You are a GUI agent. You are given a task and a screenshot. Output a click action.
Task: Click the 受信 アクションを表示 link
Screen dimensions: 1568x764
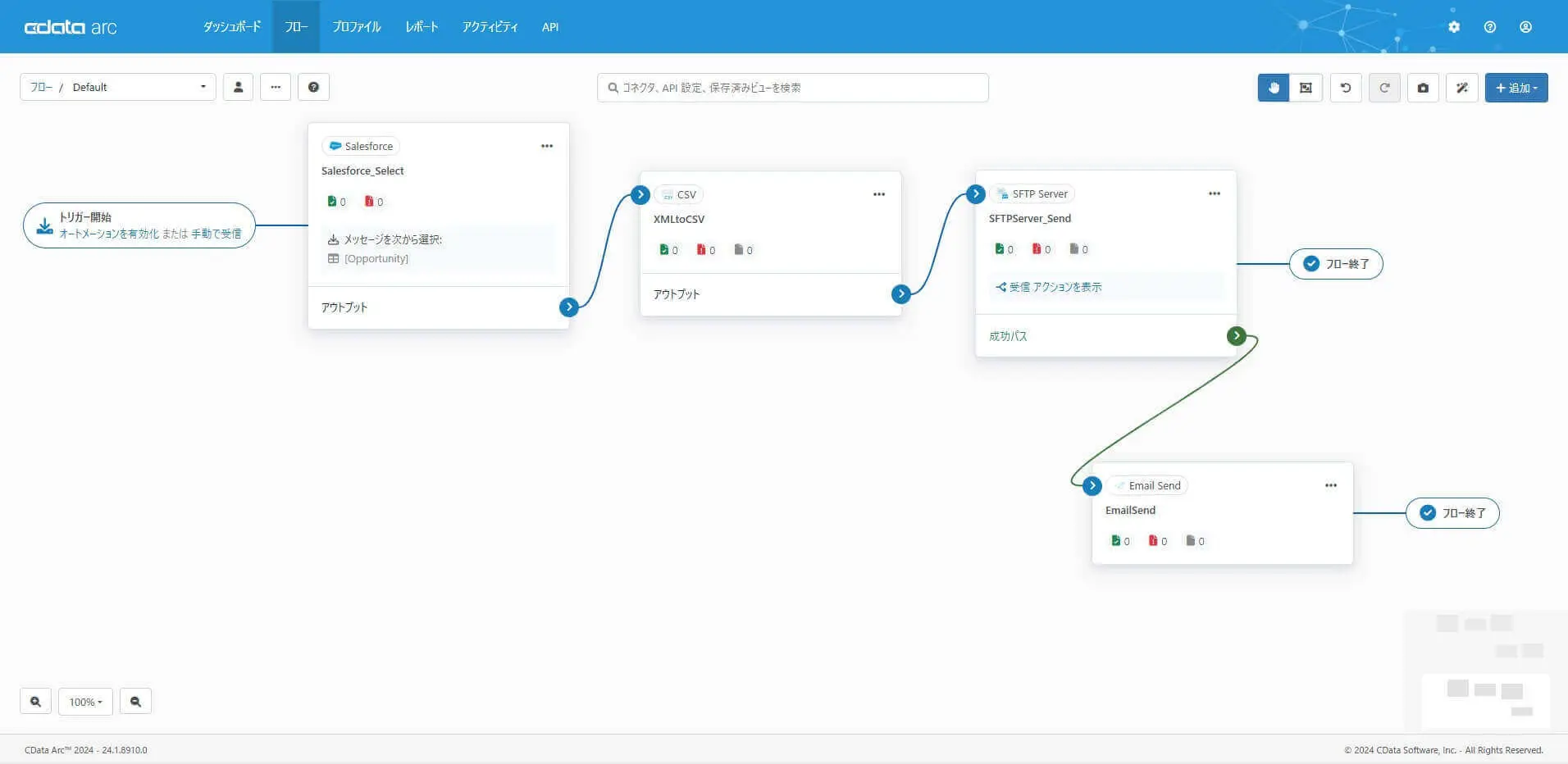pyautogui.click(x=1049, y=287)
